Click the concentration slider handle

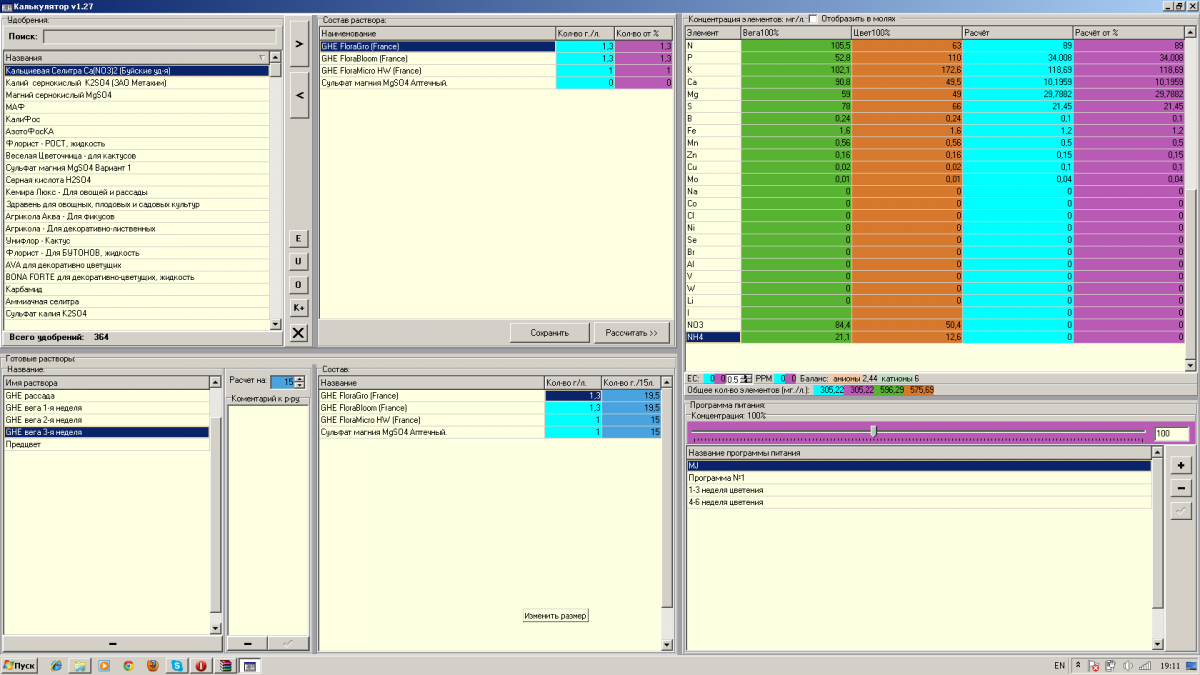[873, 431]
